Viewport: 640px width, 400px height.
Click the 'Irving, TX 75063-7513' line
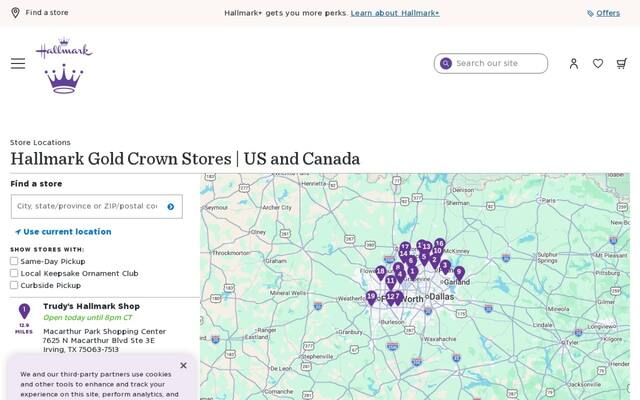pos(81,349)
